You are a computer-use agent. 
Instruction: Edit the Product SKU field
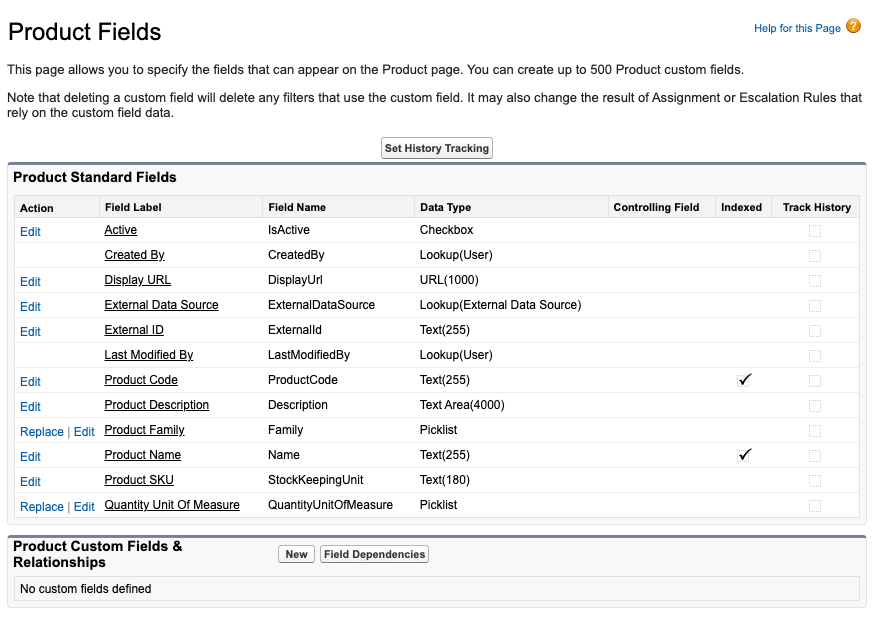[x=30, y=481]
